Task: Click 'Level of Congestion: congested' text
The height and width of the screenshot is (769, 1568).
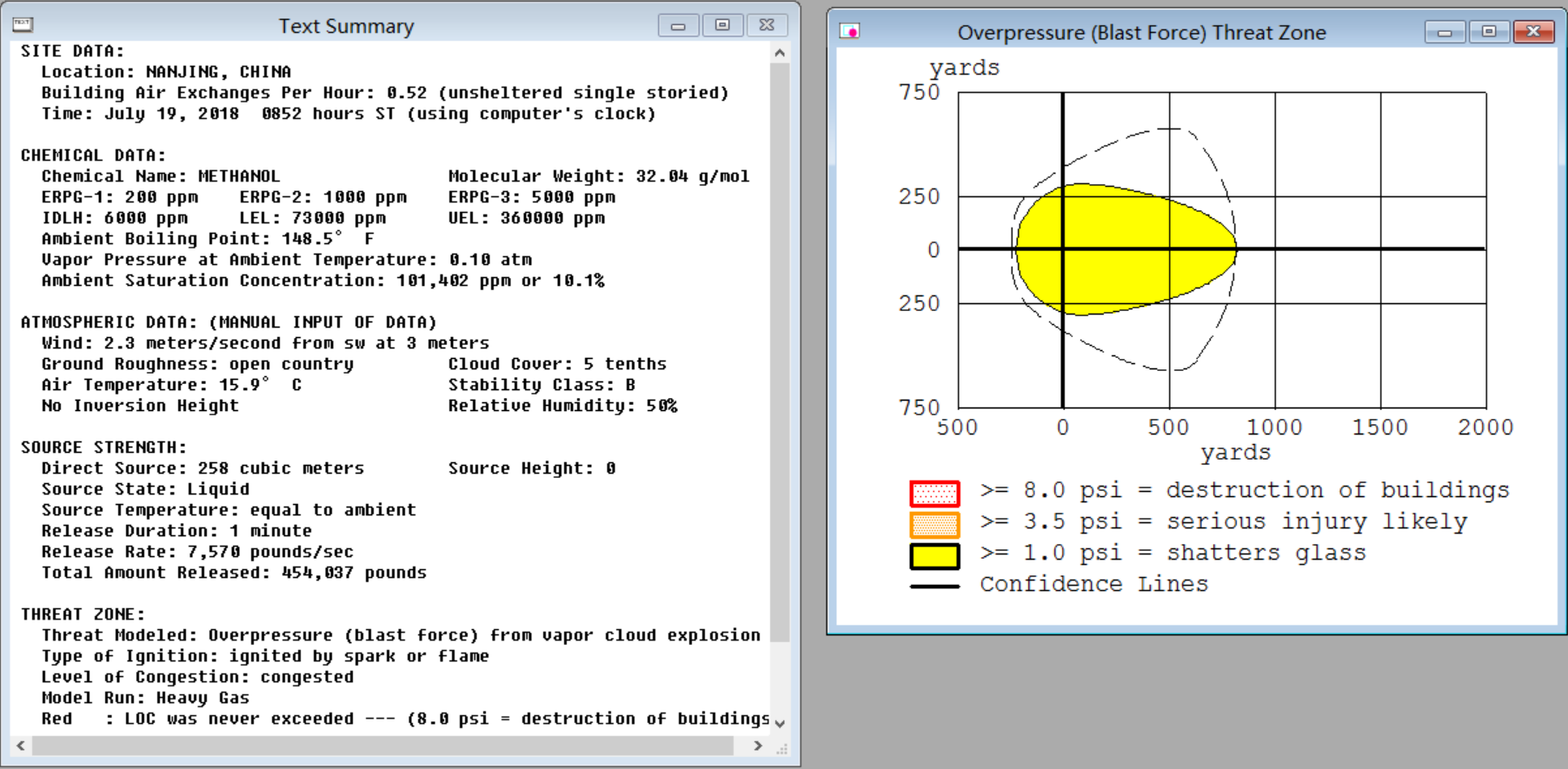Action: [x=197, y=677]
